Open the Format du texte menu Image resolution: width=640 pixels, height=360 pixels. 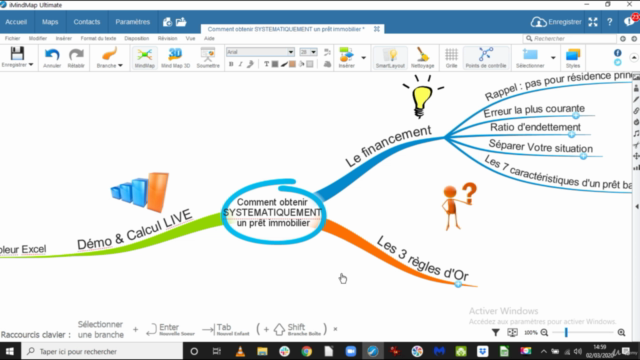pyautogui.click(x=98, y=38)
